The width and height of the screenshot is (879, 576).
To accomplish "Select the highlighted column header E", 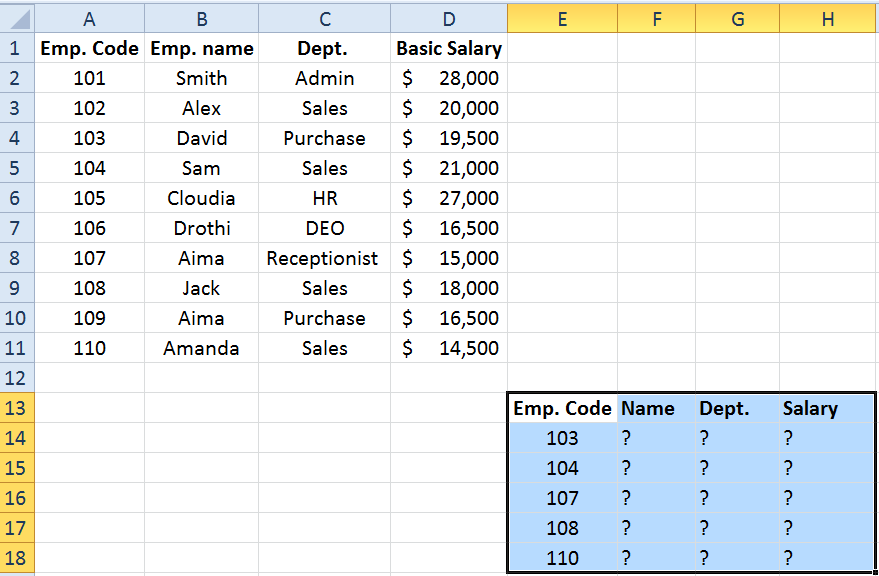I will [x=562, y=19].
